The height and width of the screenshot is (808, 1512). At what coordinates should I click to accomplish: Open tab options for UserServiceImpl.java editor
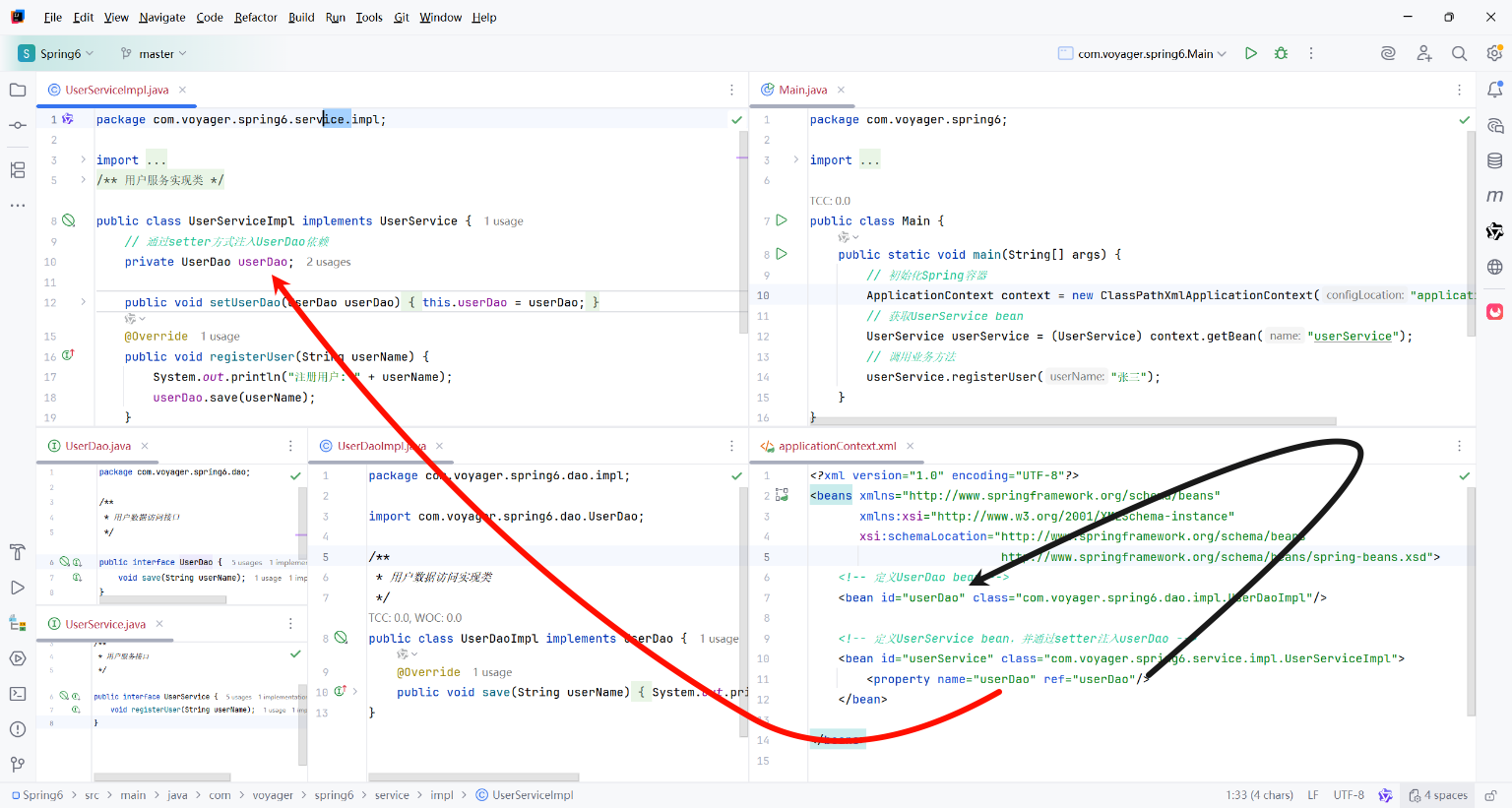tap(731, 90)
